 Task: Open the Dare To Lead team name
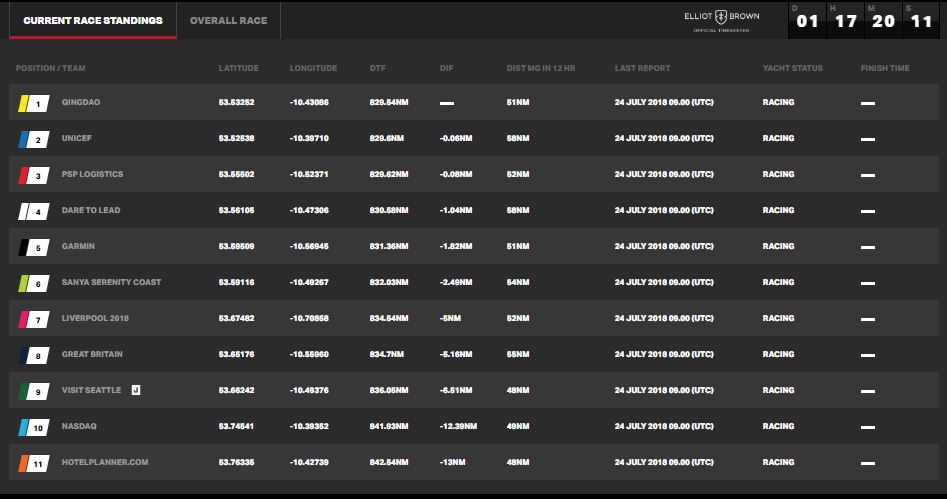pos(91,210)
